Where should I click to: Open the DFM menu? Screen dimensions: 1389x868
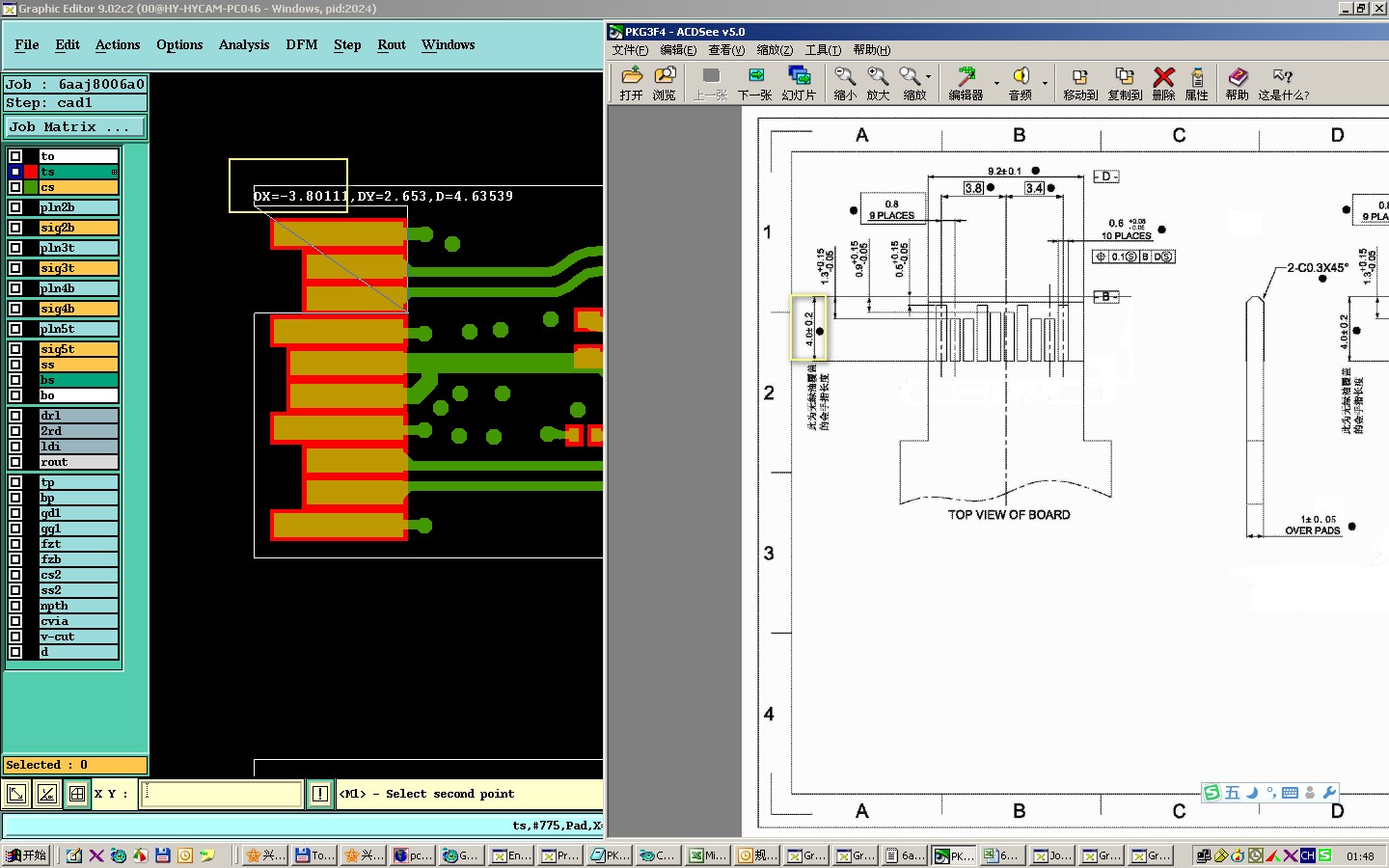[302, 45]
